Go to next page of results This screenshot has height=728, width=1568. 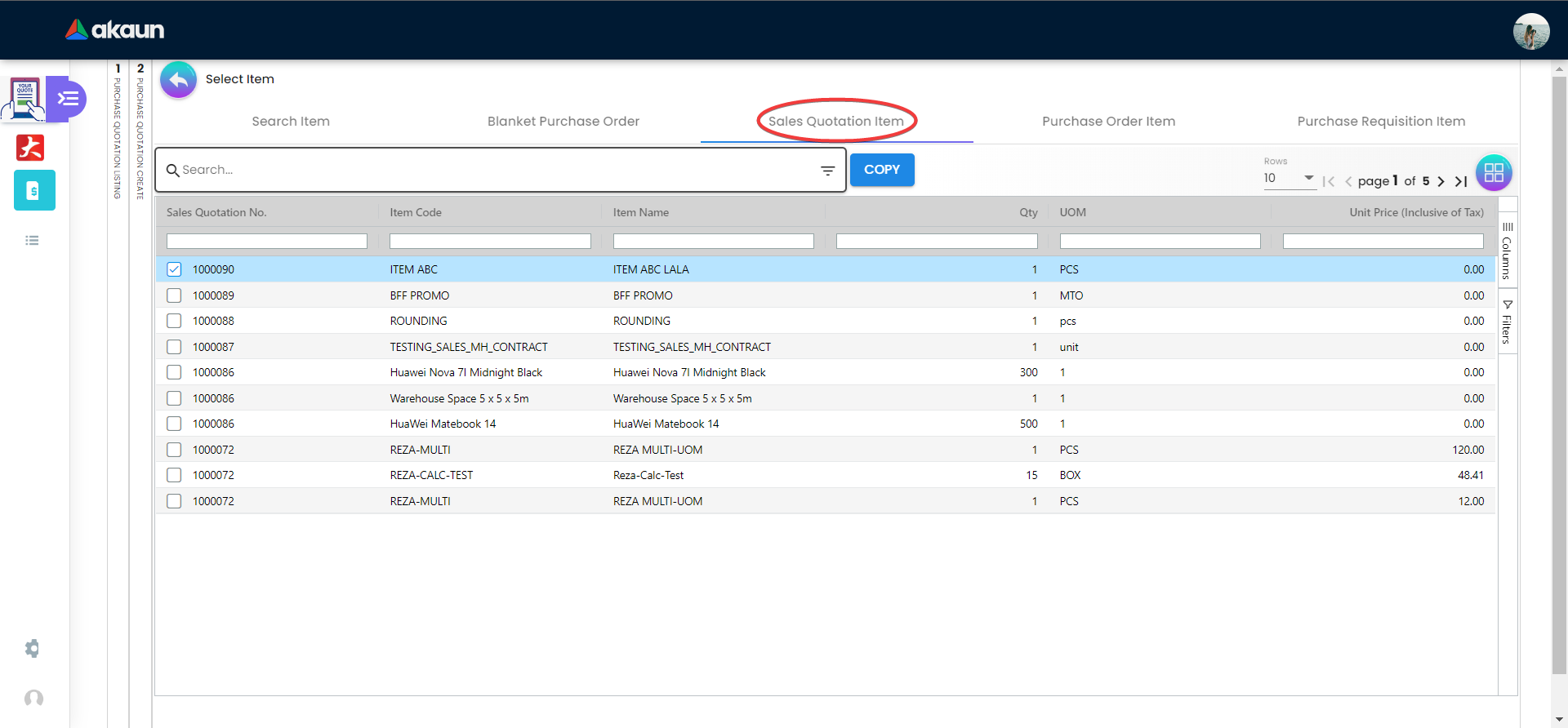pos(1441,181)
